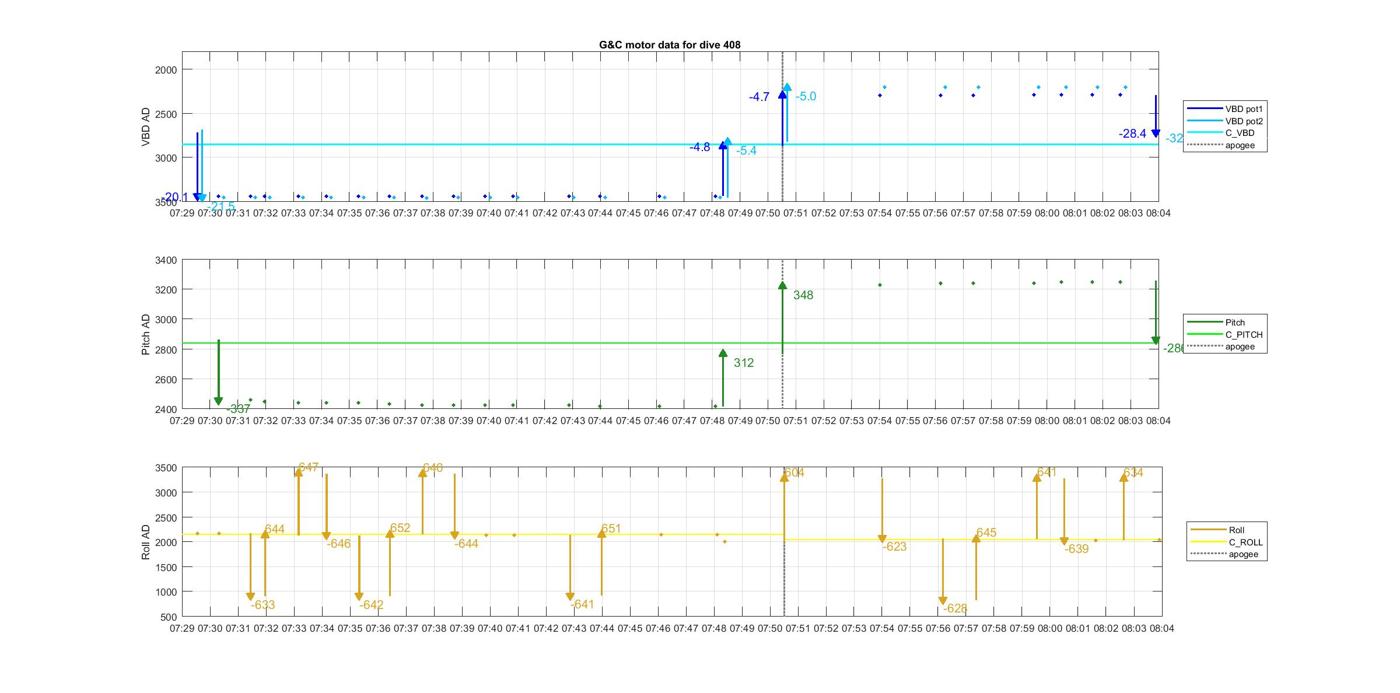Screen dimensions: 1400x693
Task: Click the '651' roll data label
Action: pos(611,529)
